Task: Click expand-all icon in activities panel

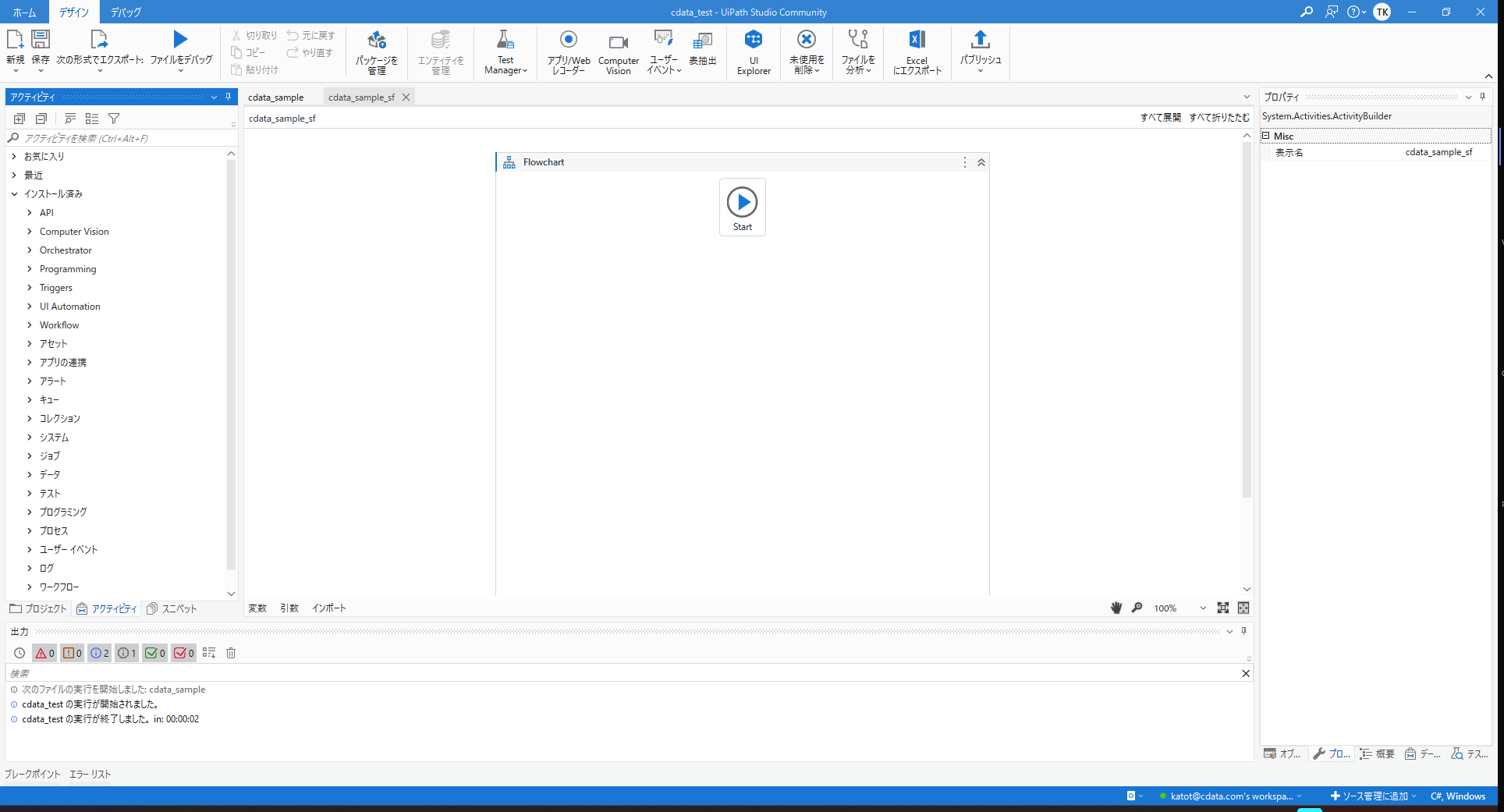Action: click(x=20, y=119)
